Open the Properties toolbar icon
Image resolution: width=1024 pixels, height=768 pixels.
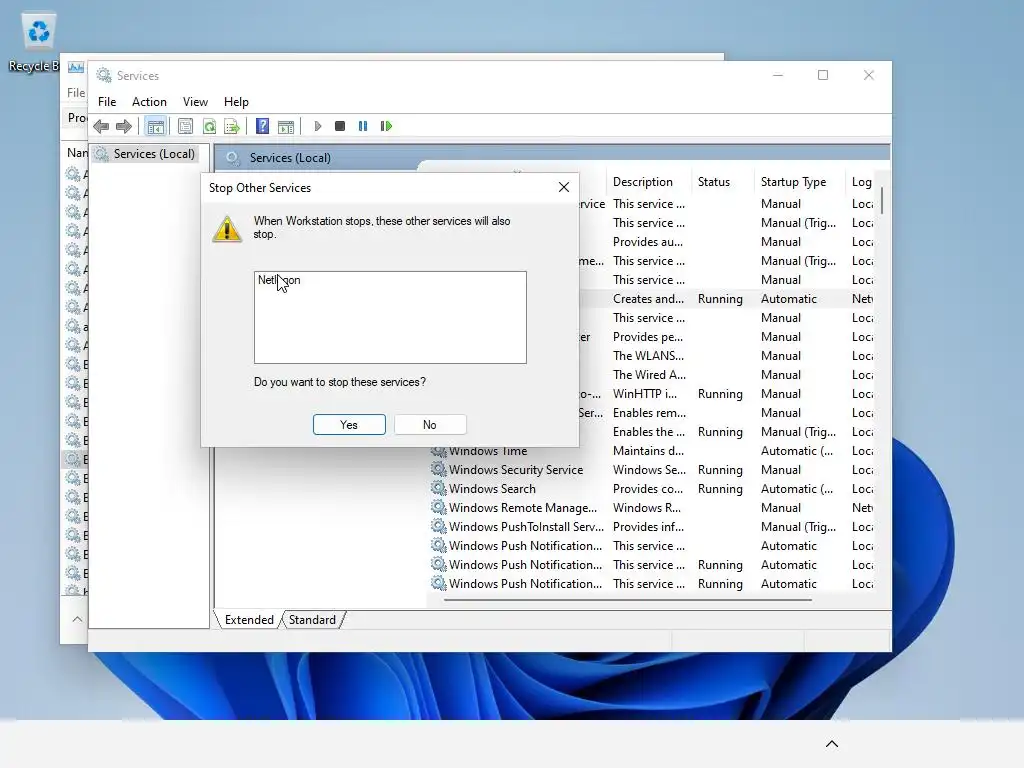pos(185,126)
